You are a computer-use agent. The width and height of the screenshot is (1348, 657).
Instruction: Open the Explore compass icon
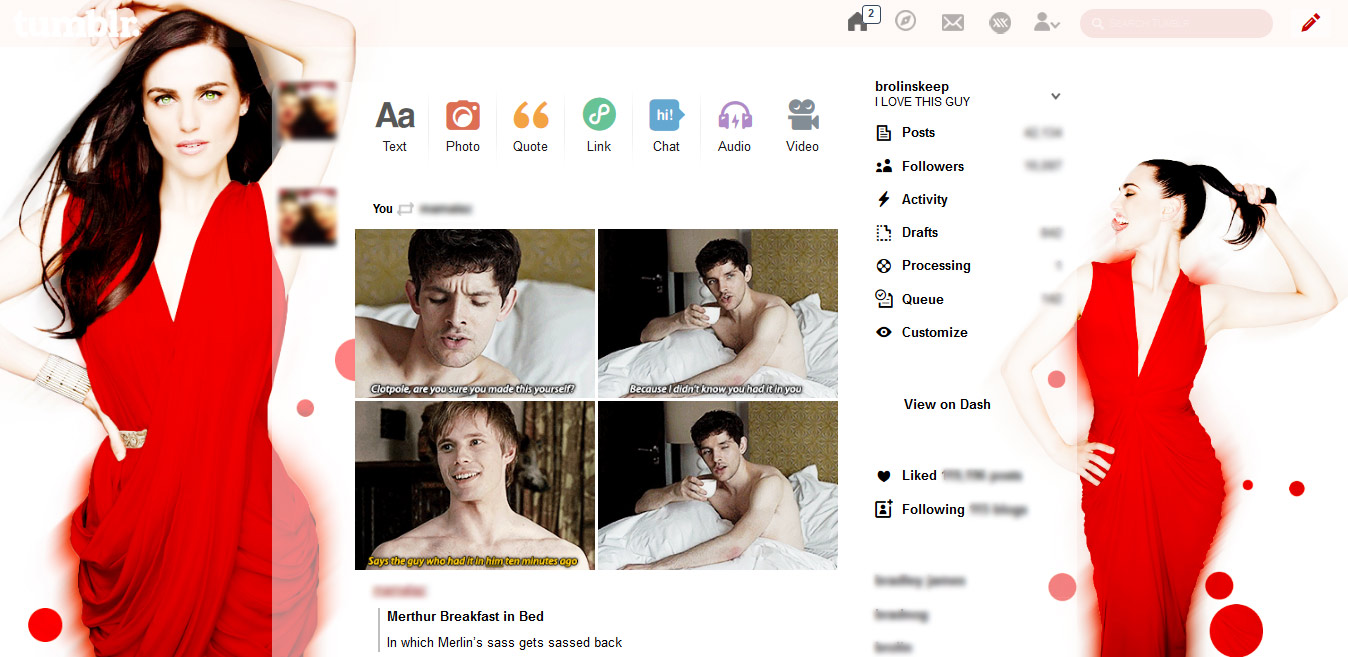[x=906, y=21]
